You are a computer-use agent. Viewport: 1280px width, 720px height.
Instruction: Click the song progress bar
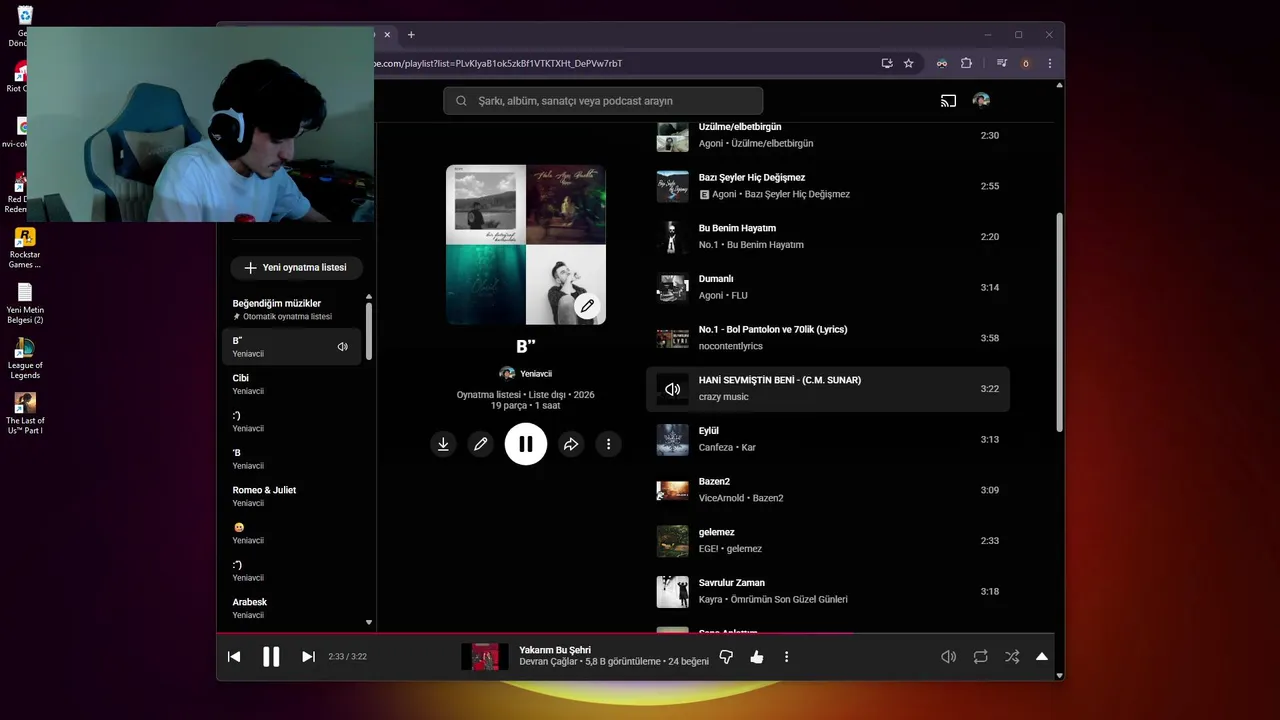tap(635, 633)
